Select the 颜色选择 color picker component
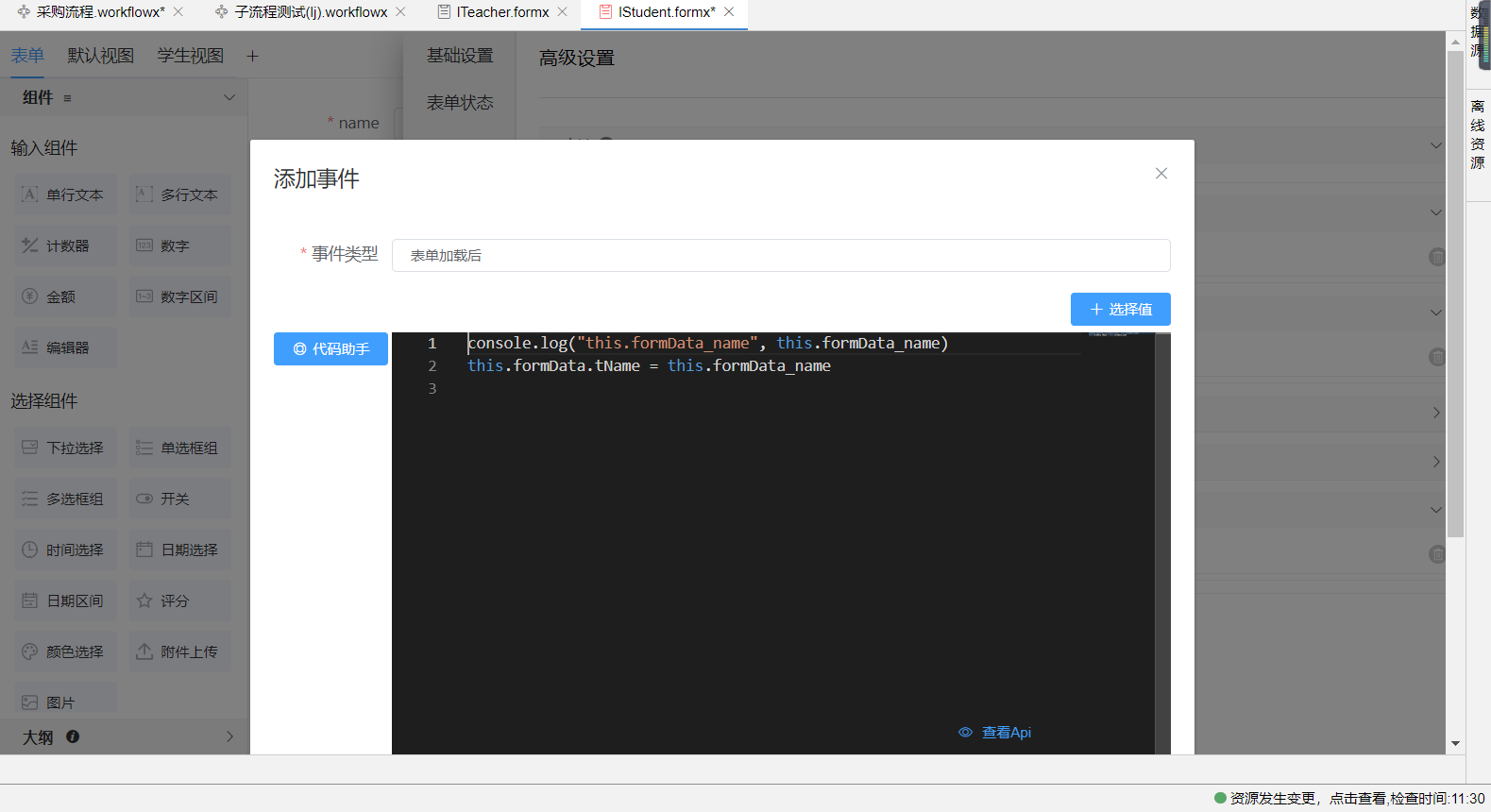Image resolution: width=1491 pixels, height=812 pixels. click(64, 651)
